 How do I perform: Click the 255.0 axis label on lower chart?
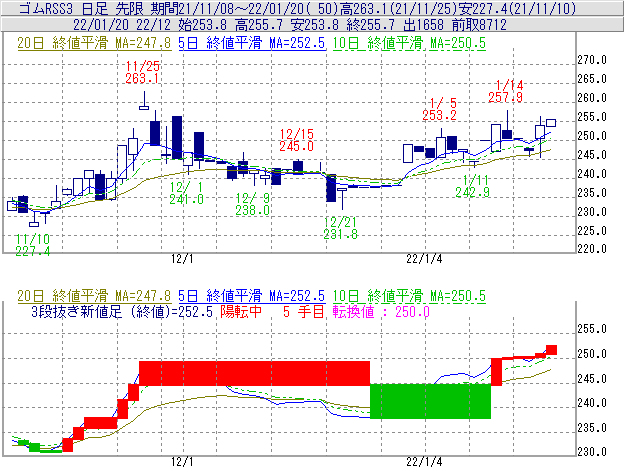(x=592, y=329)
